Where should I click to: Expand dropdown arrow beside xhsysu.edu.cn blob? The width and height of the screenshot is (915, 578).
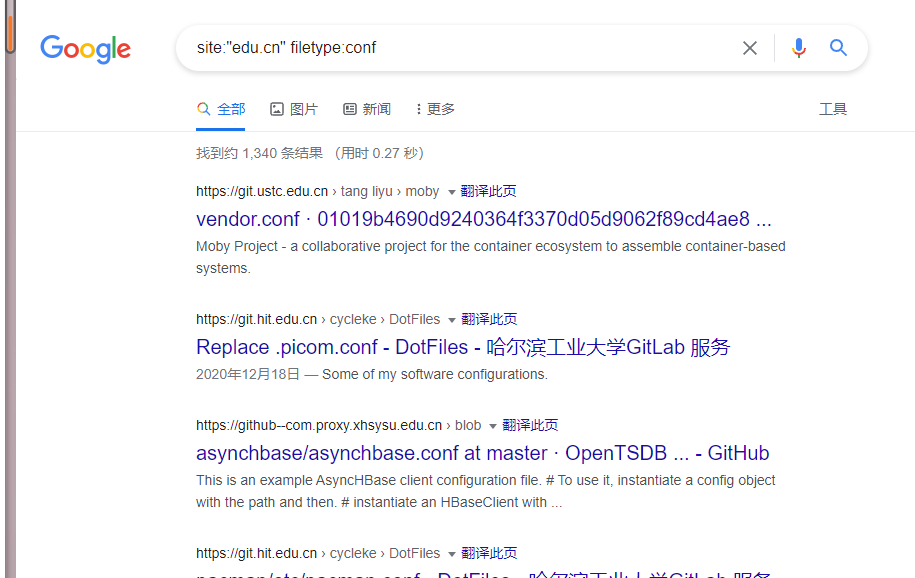pos(493,426)
